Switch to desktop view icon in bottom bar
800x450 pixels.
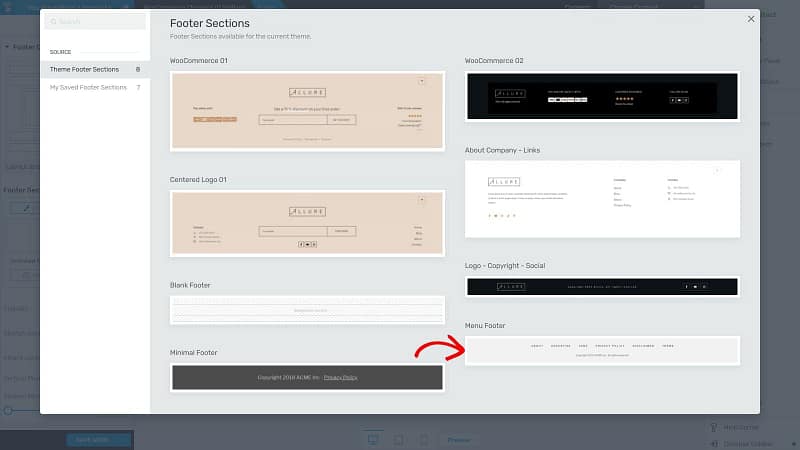tap(373, 439)
